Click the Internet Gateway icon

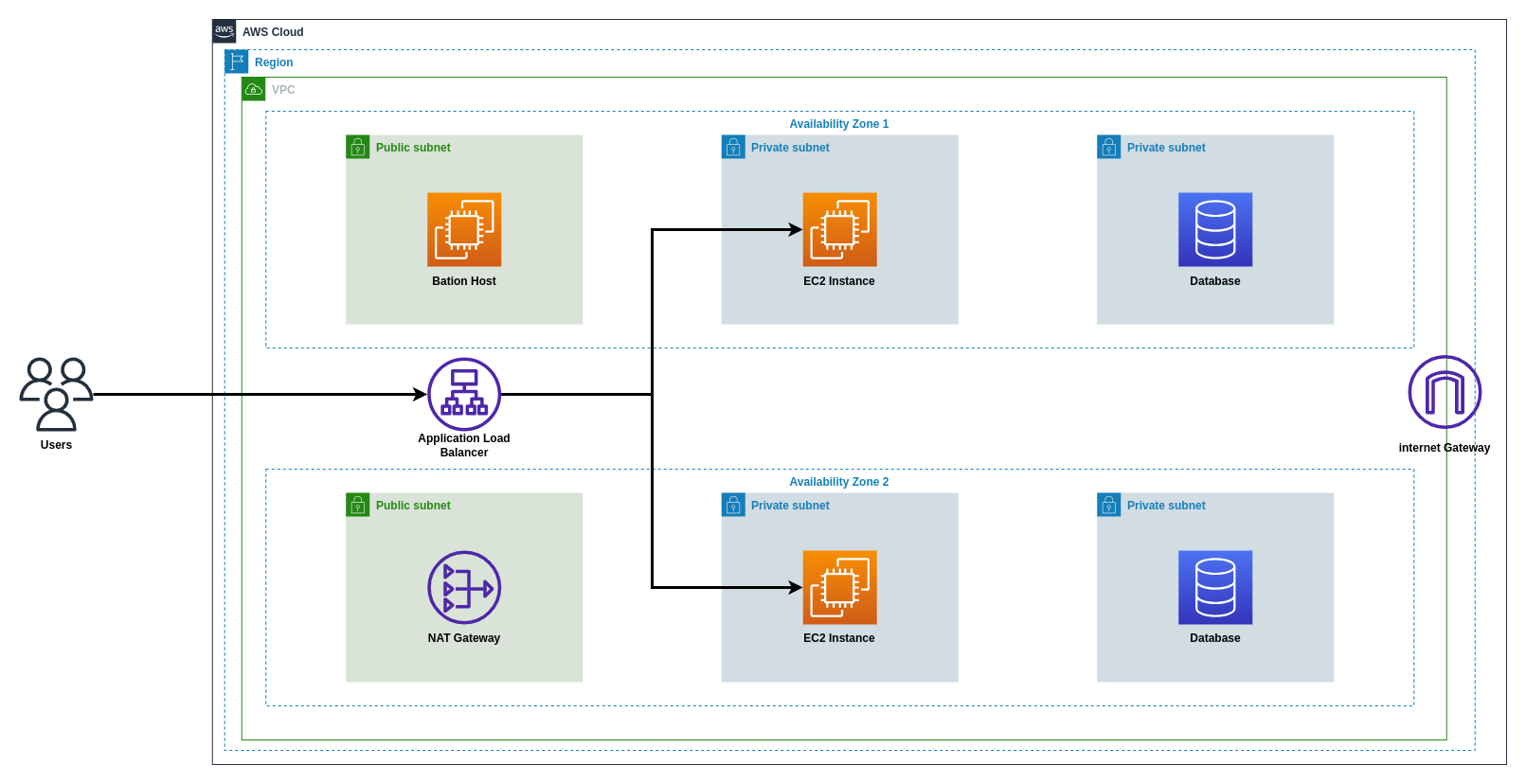click(x=1445, y=392)
